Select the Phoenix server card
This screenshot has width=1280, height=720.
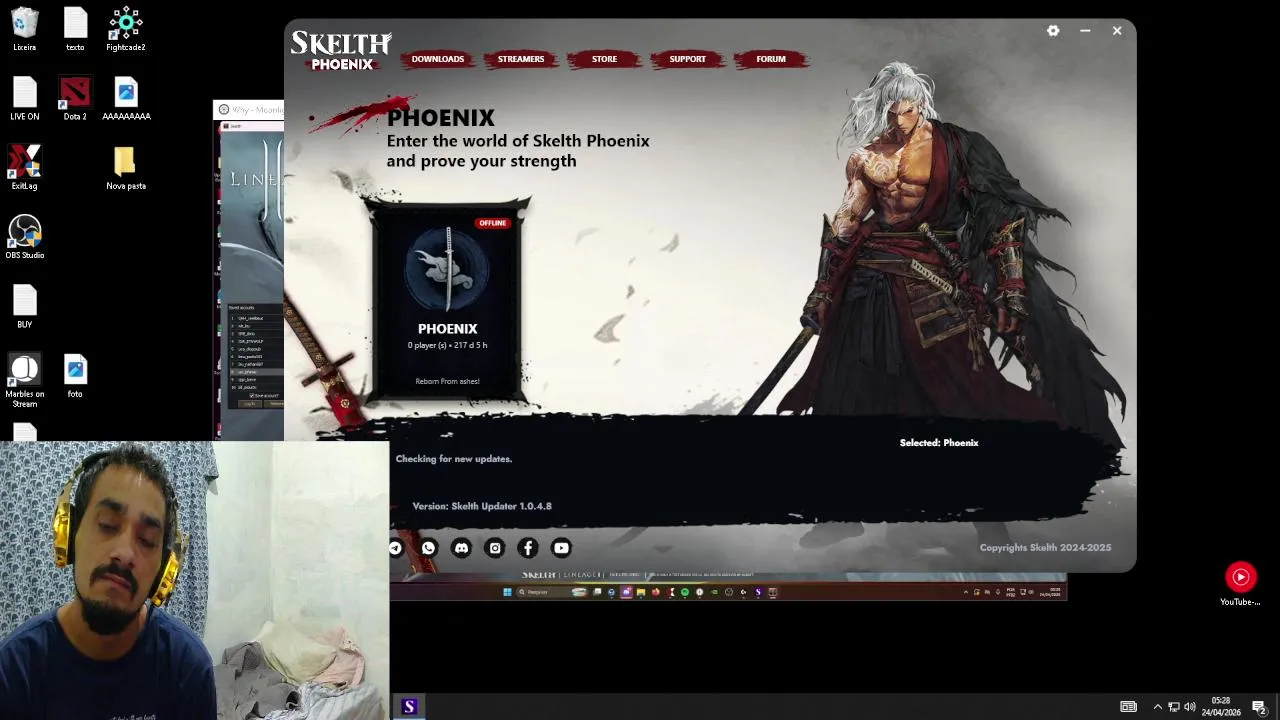coord(447,303)
